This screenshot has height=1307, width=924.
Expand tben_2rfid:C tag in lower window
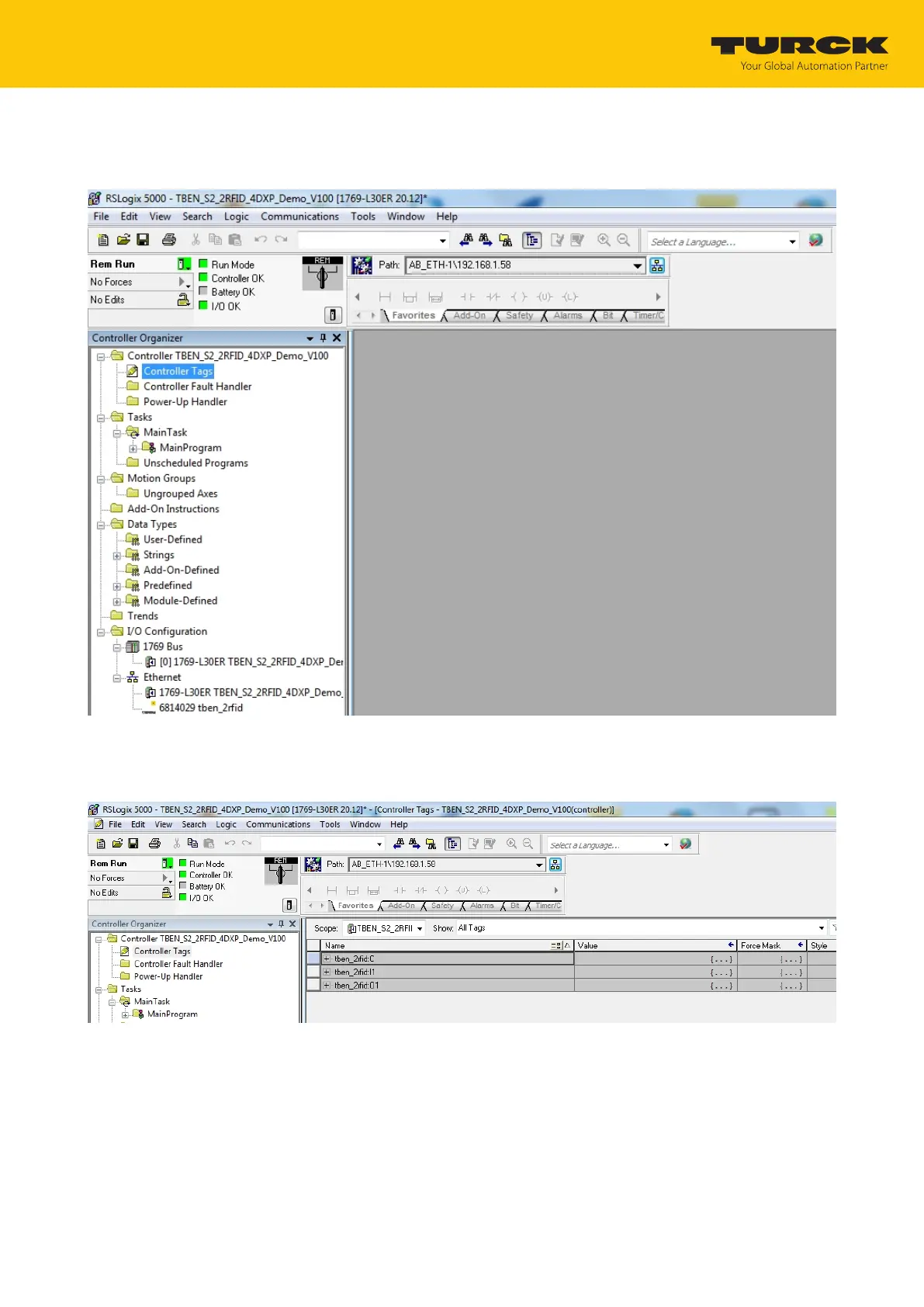coord(327,959)
